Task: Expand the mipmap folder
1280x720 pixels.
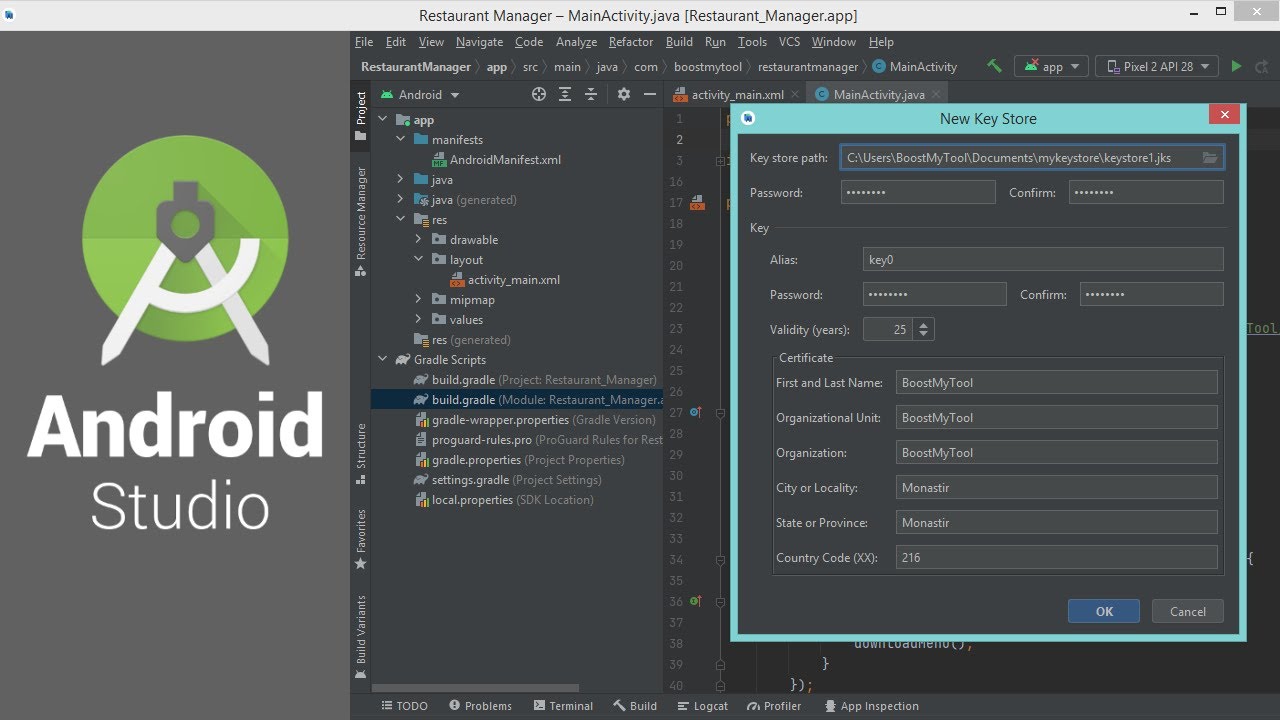Action: [418, 300]
